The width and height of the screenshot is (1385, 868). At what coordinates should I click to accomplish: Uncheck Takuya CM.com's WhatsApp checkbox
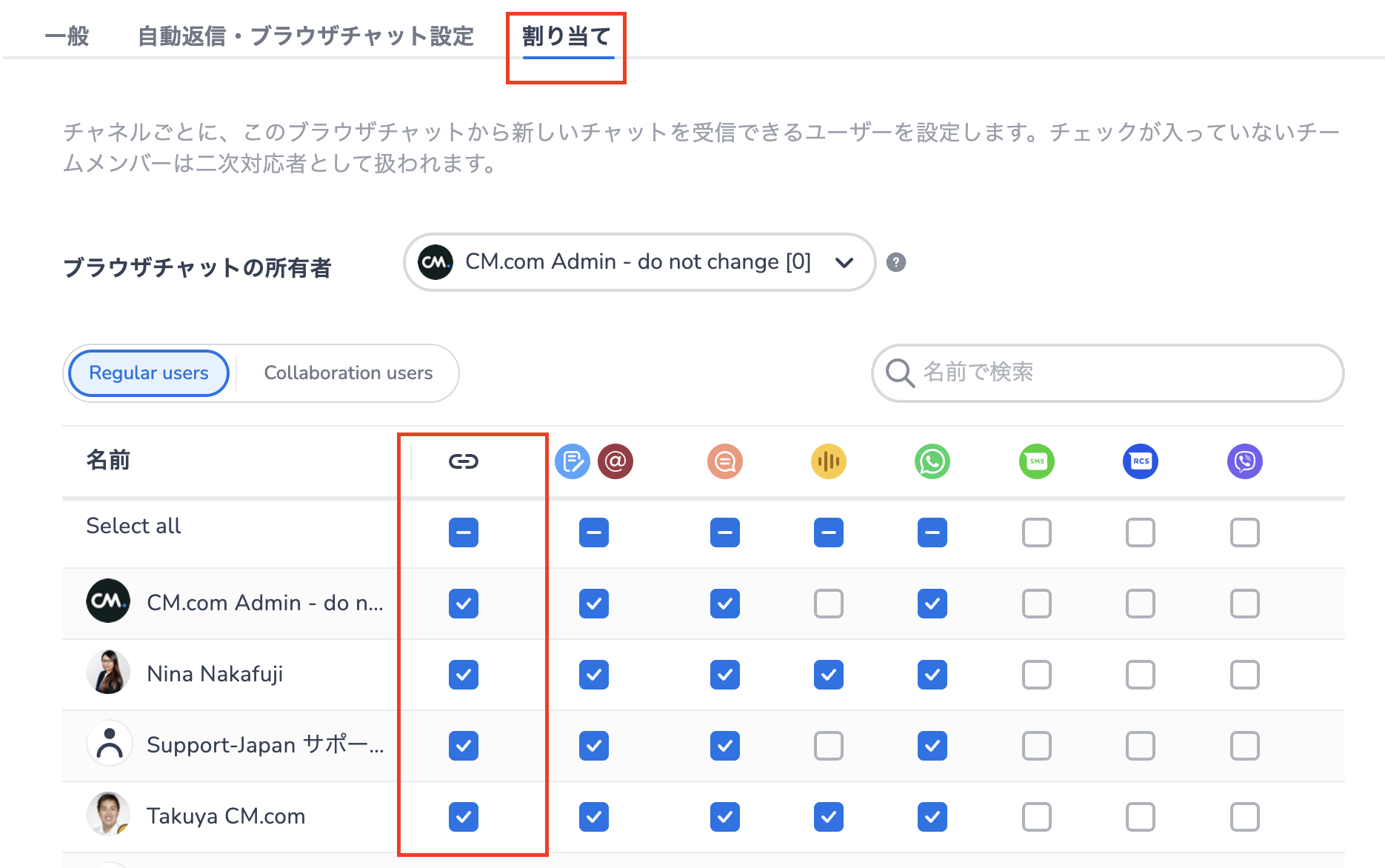click(932, 817)
